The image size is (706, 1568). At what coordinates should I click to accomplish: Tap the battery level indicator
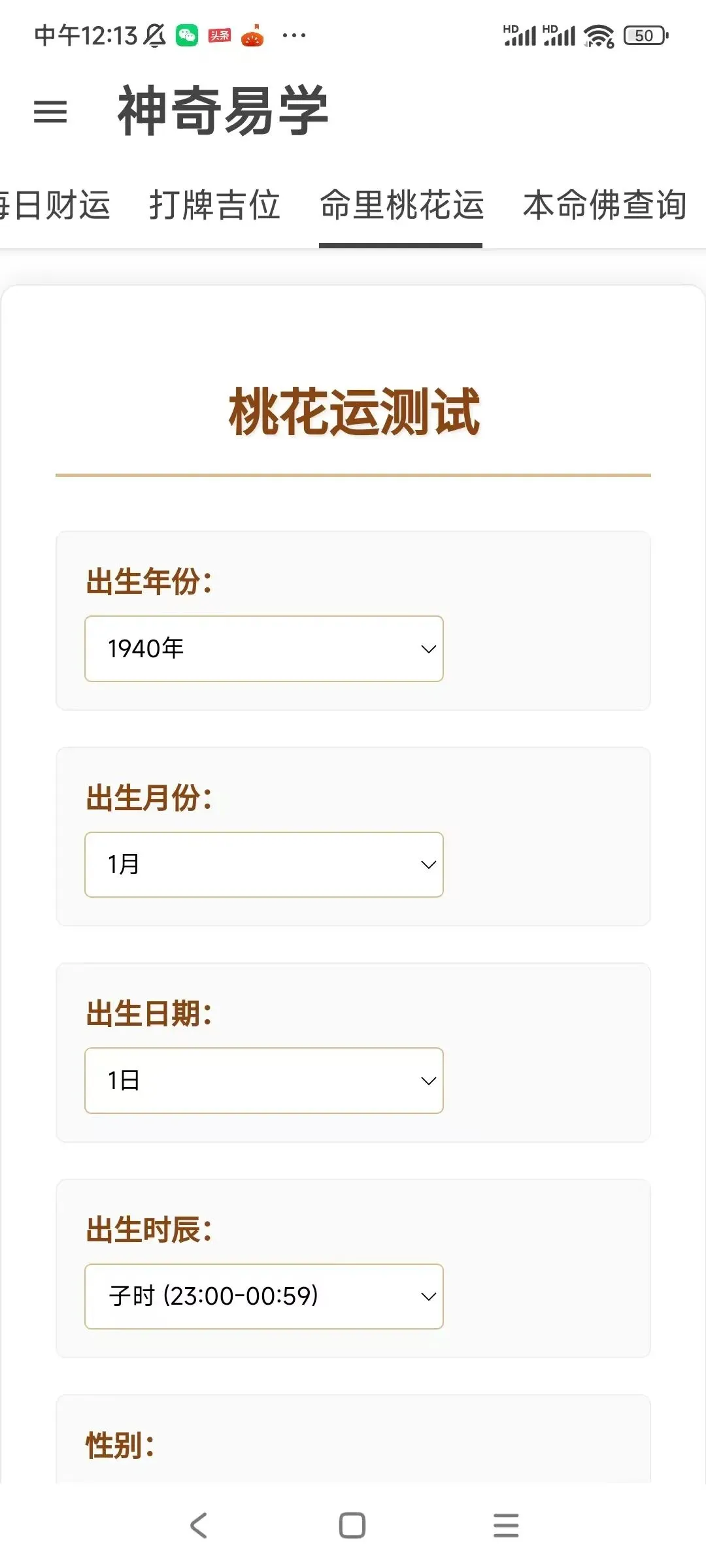(x=646, y=35)
